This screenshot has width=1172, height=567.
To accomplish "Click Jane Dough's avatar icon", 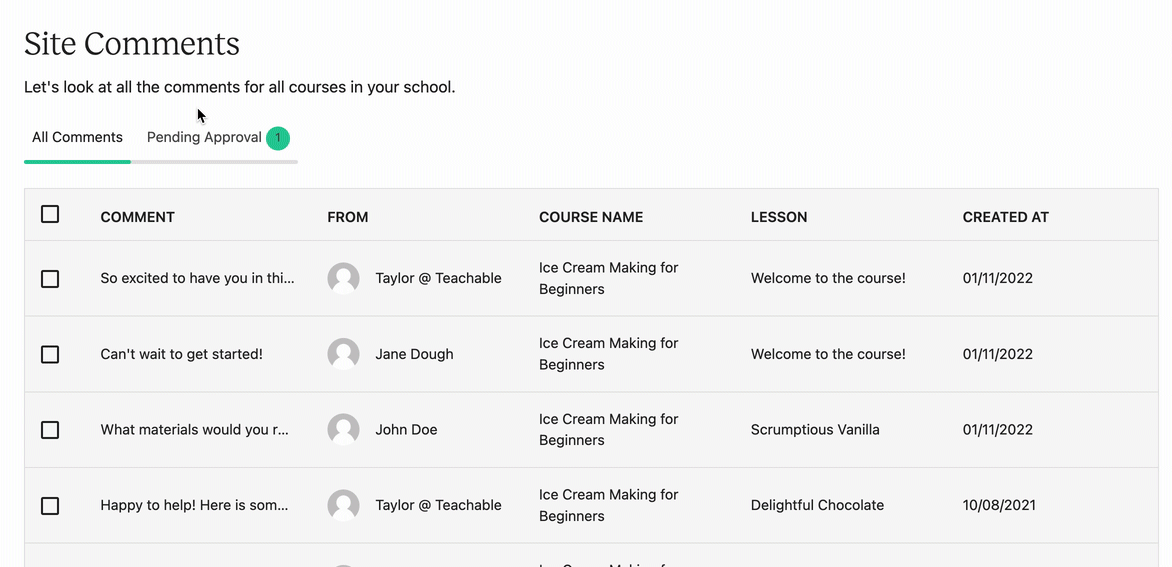I will (343, 354).
